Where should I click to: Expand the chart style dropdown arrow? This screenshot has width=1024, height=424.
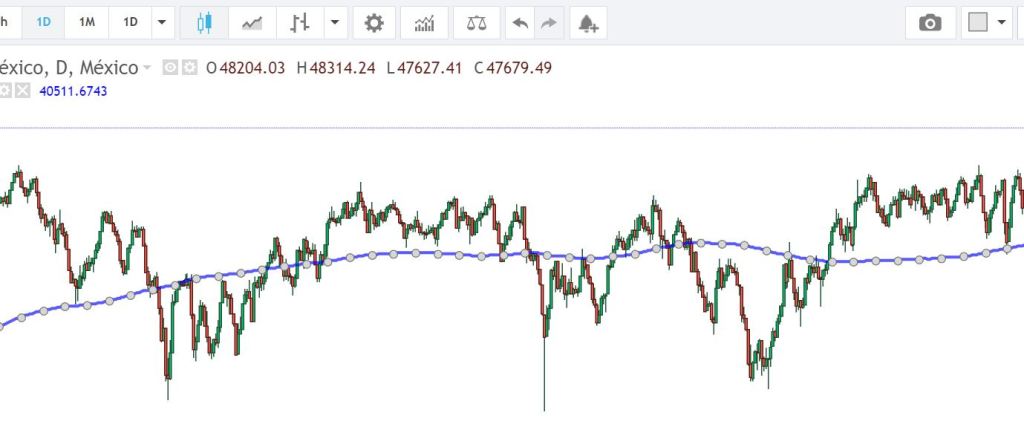[334, 22]
